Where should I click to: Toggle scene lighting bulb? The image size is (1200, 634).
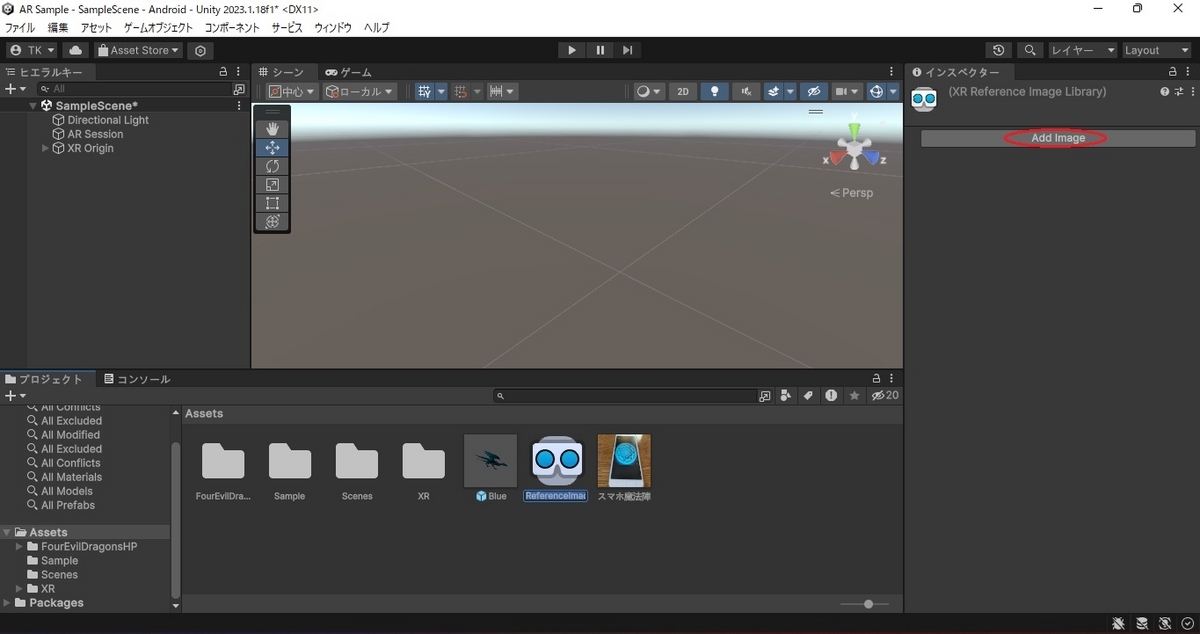714,91
